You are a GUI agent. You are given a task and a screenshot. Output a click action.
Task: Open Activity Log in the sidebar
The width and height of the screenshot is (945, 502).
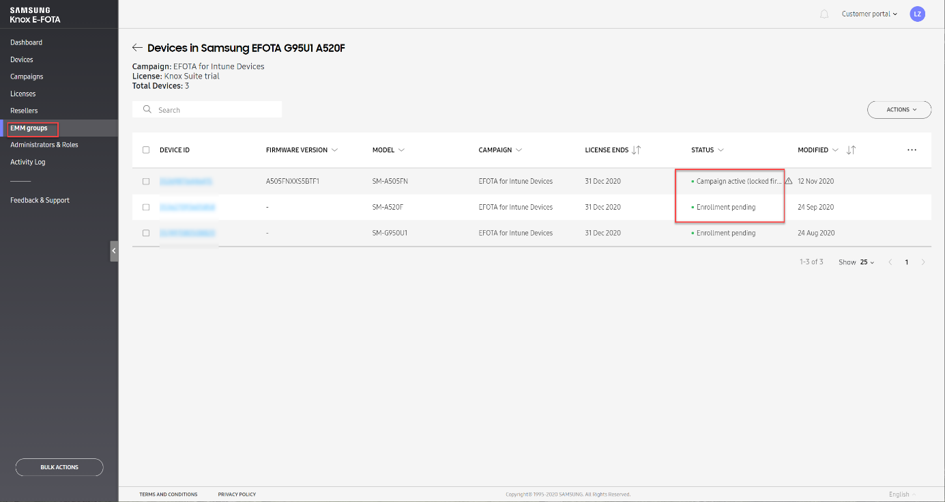point(28,162)
